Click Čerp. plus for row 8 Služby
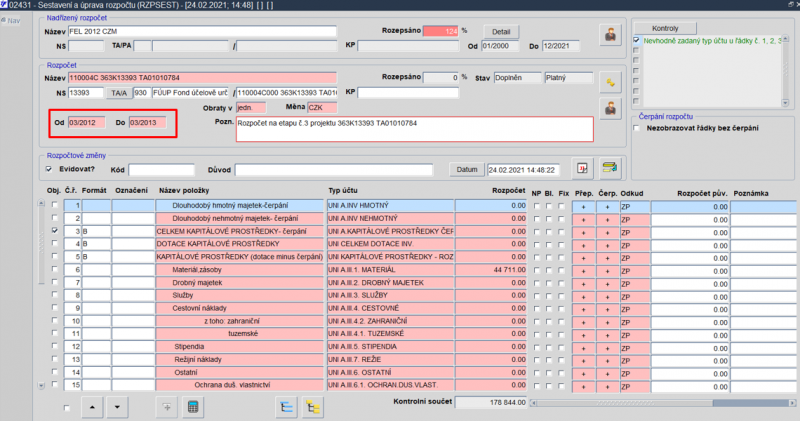Image resolution: width=800 pixels, height=421 pixels. tap(607, 296)
